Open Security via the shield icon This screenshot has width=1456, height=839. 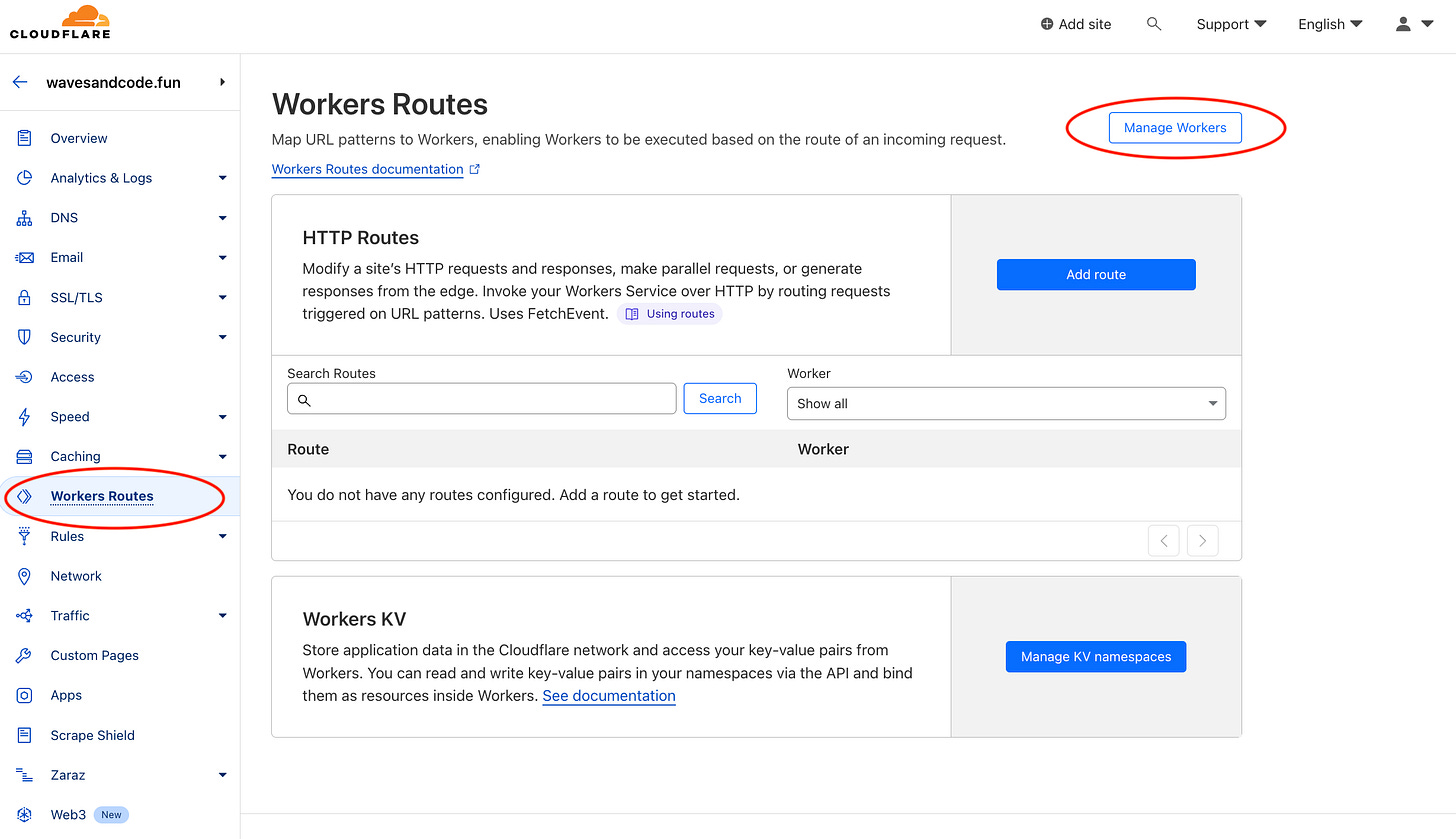23,337
